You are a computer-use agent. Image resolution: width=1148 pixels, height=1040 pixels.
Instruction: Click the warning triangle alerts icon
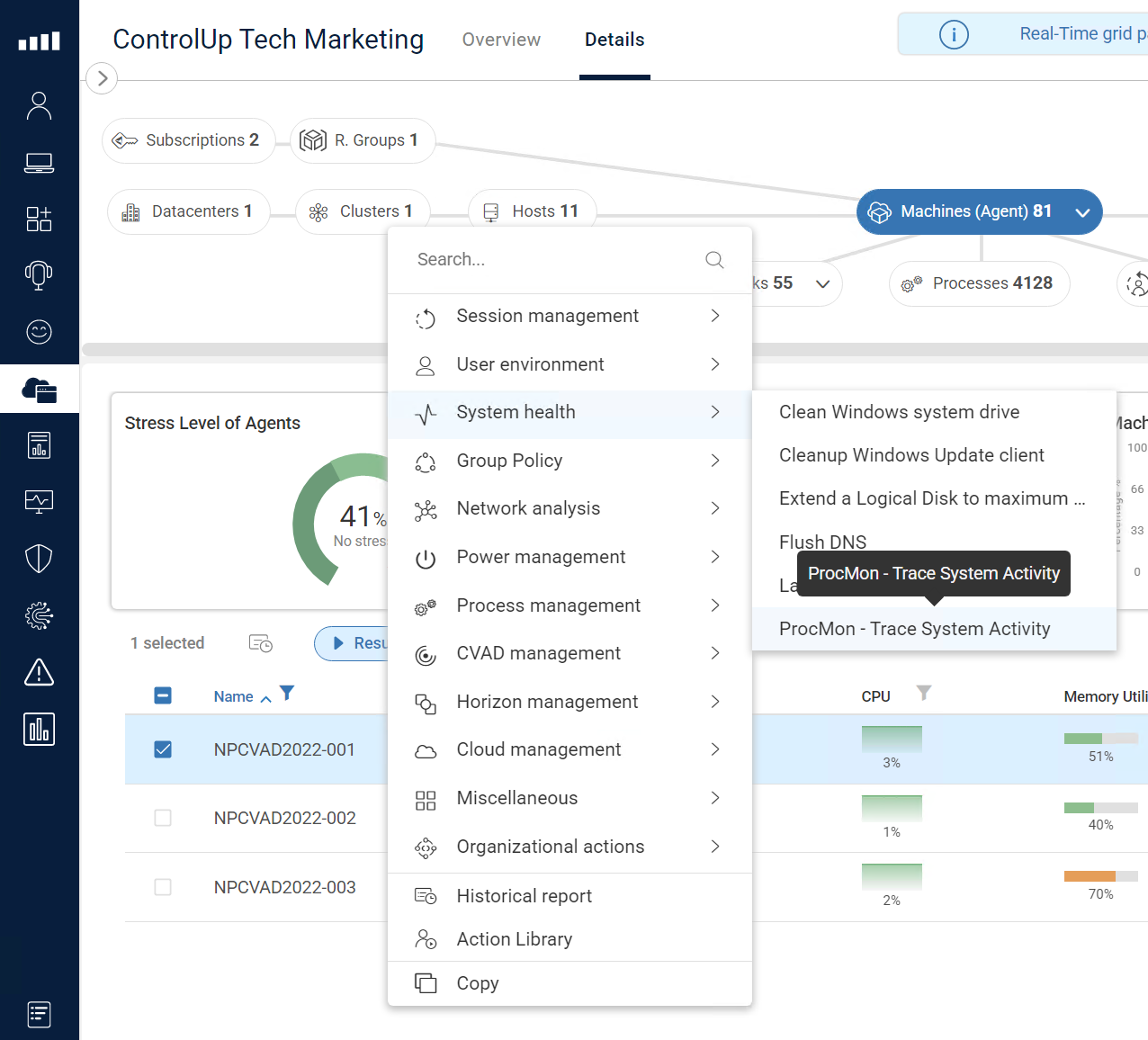coord(39,672)
